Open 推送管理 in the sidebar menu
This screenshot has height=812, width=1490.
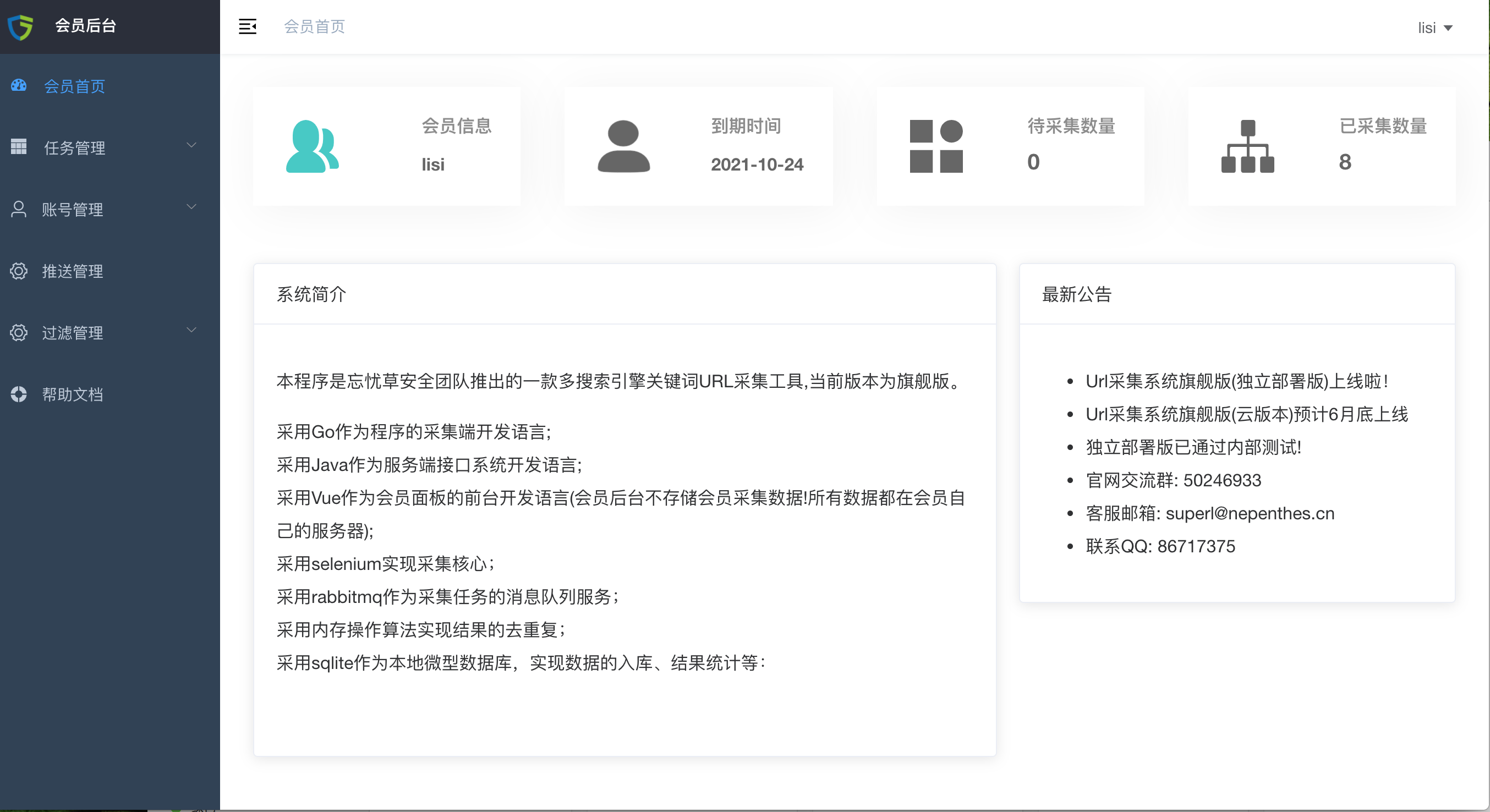point(72,271)
